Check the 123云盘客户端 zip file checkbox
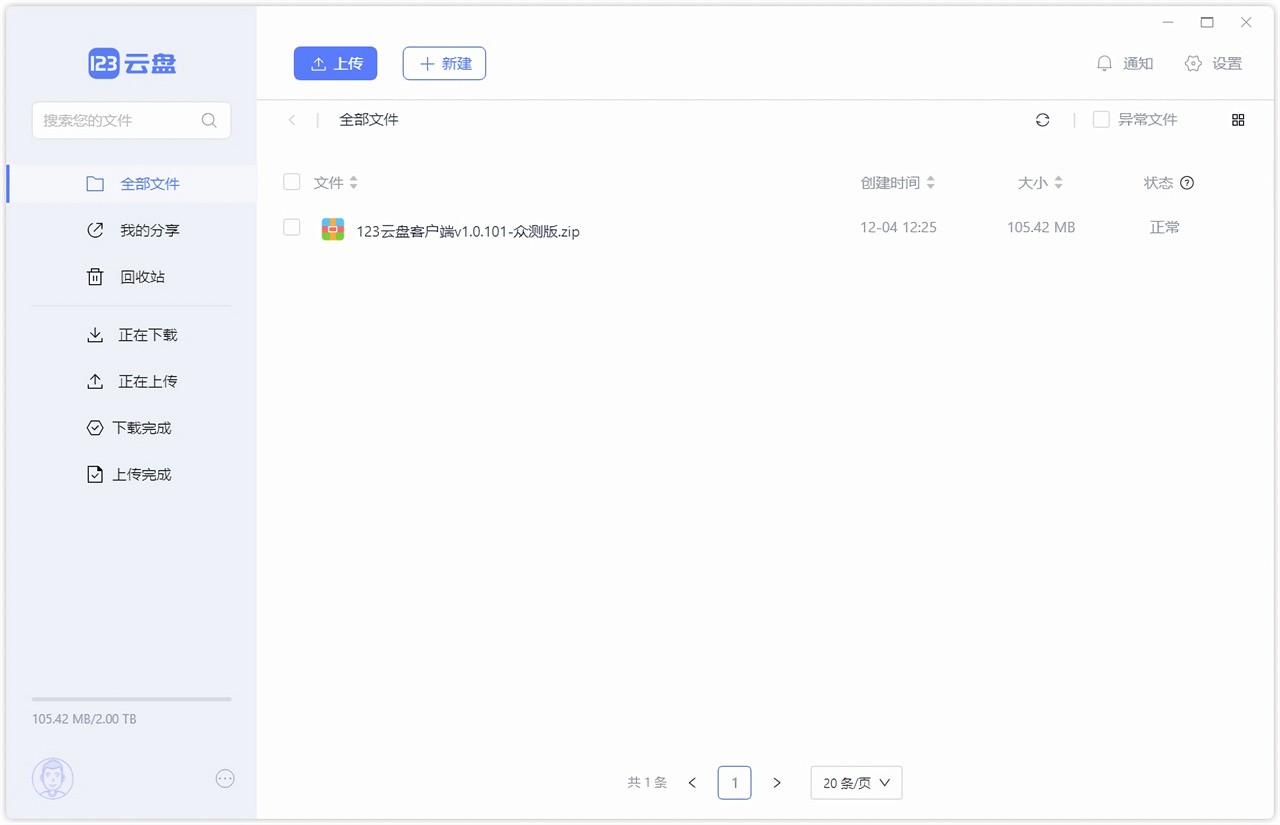 coord(292,228)
